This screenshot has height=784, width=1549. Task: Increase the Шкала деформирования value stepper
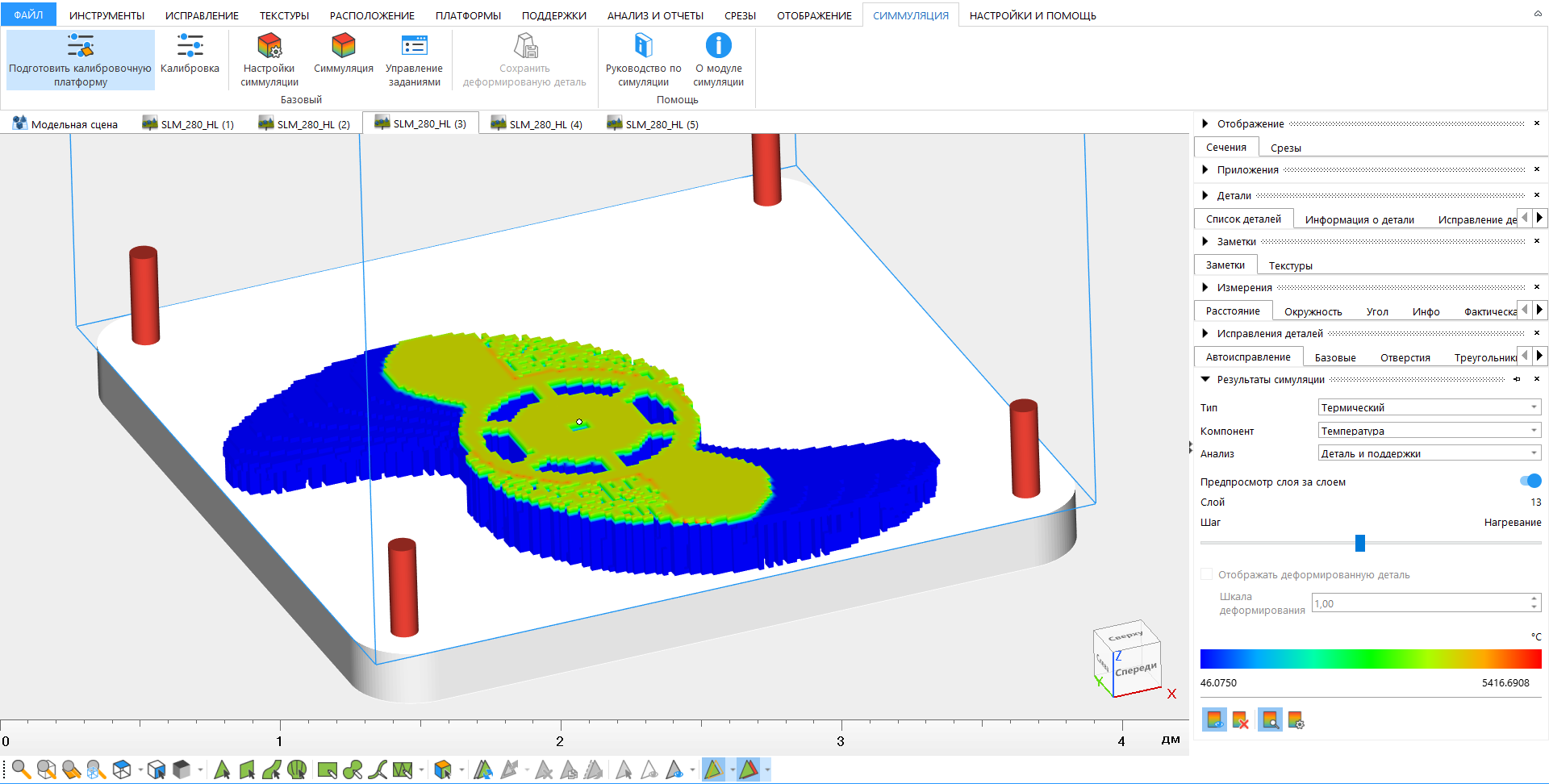click(1534, 598)
